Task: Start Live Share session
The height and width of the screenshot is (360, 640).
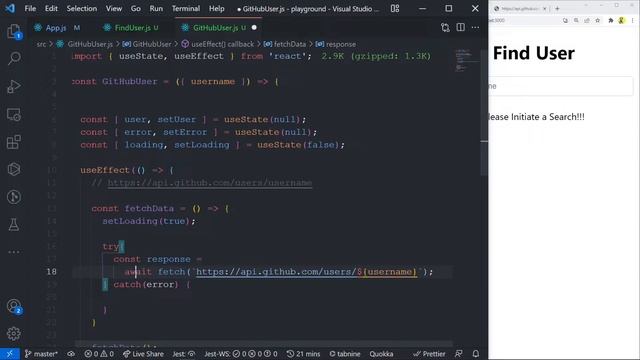Action: click(143, 354)
